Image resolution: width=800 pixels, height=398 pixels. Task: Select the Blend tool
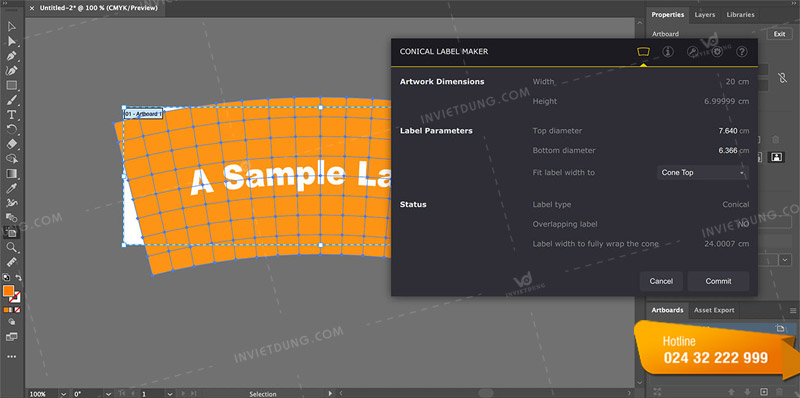click(12, 218)
